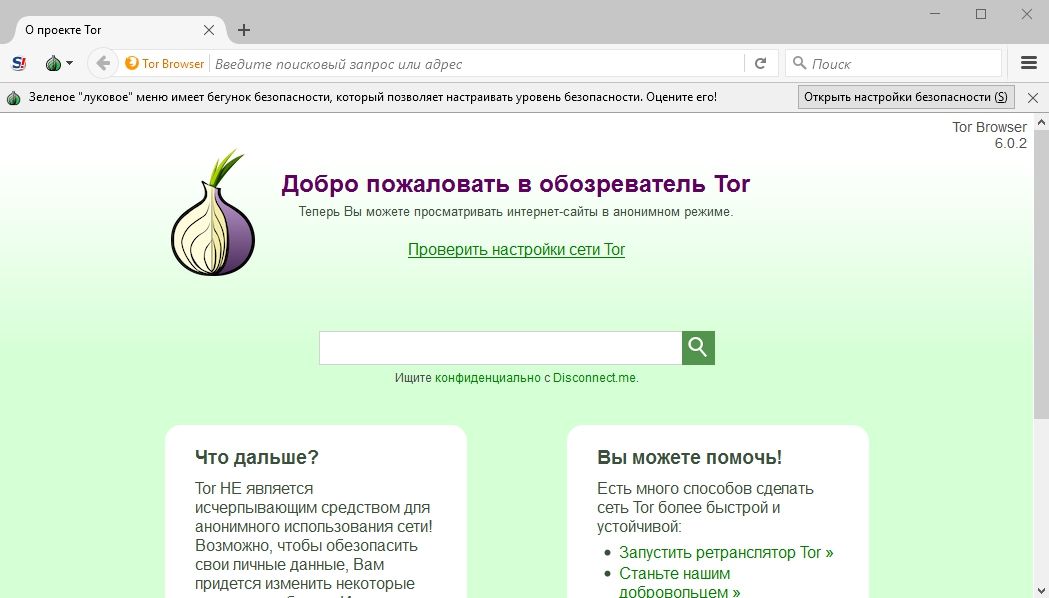Dismiss the security notification bar

tap(1033, 98)
